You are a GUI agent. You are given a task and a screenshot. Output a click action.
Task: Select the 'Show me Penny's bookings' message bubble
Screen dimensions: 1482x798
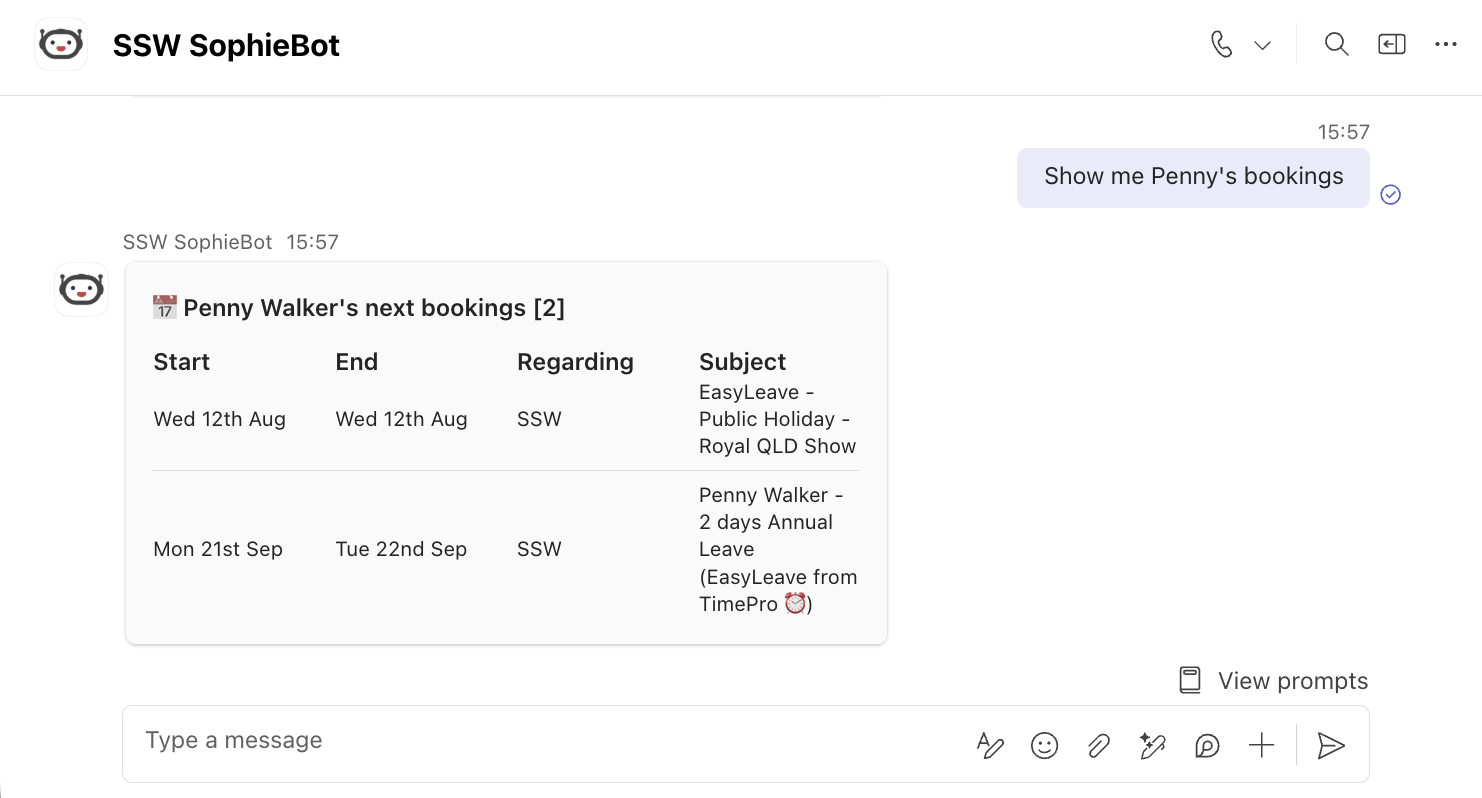click(x=1193, y=178)
